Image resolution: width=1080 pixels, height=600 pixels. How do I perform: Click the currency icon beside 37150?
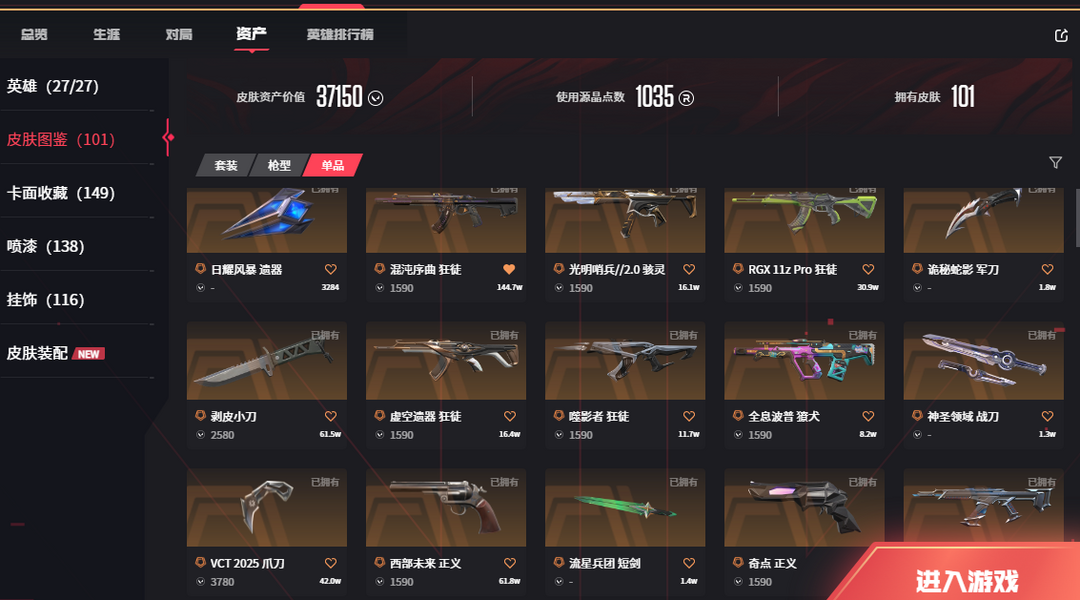pos(375,98)
